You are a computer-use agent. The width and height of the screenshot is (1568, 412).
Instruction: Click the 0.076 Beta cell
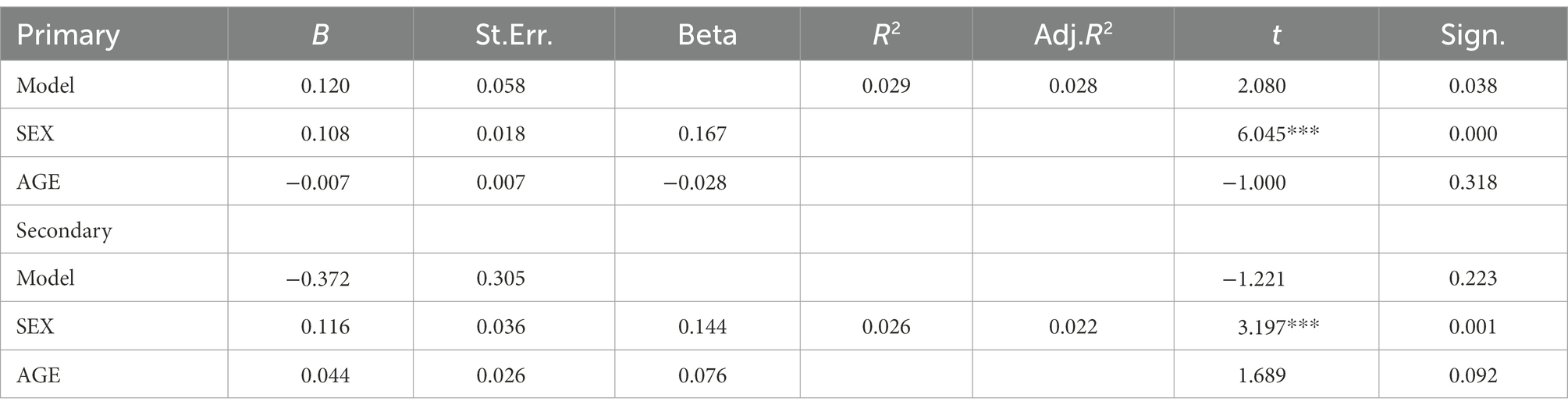coord(702,375)
